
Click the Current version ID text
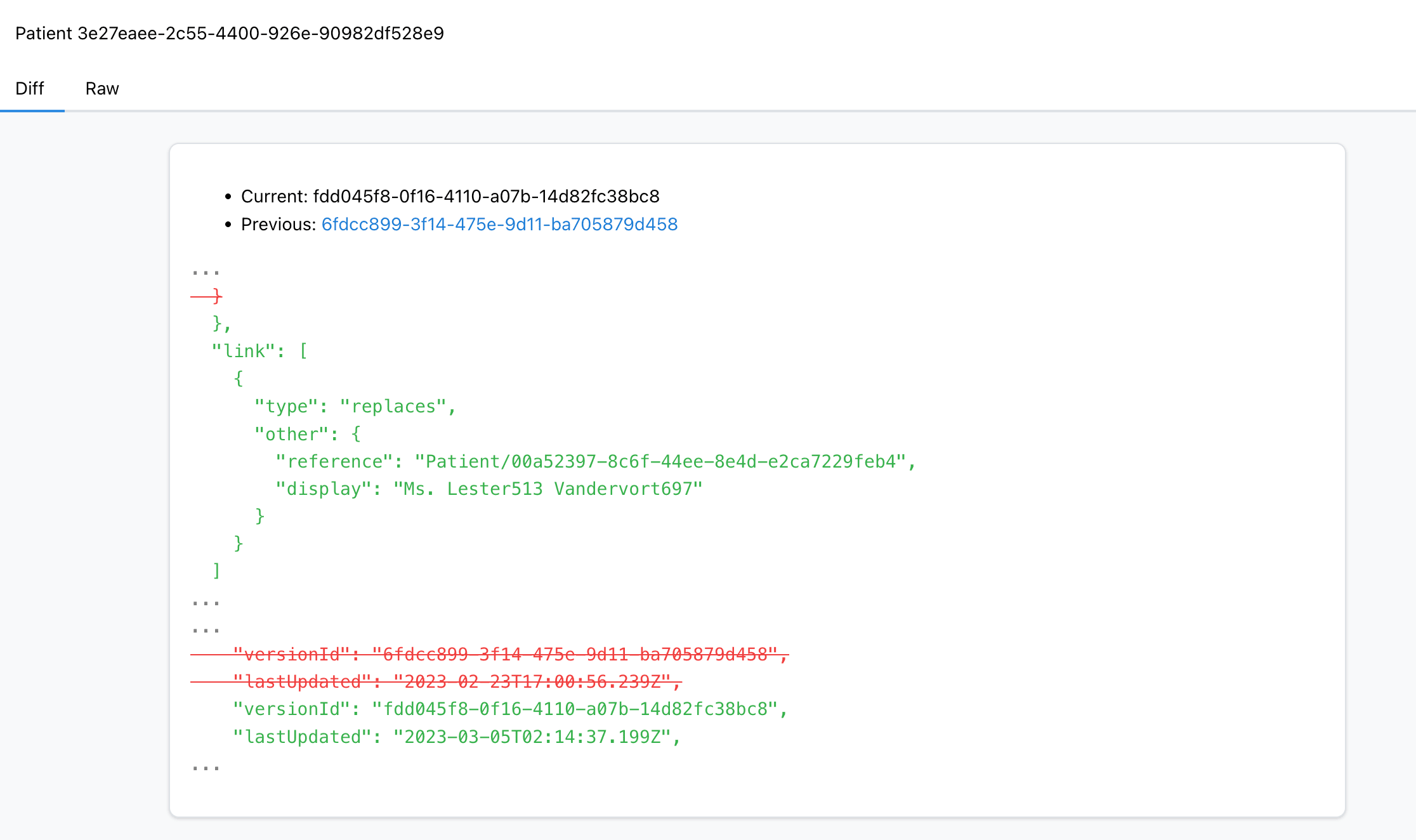[x=486, y=197]
